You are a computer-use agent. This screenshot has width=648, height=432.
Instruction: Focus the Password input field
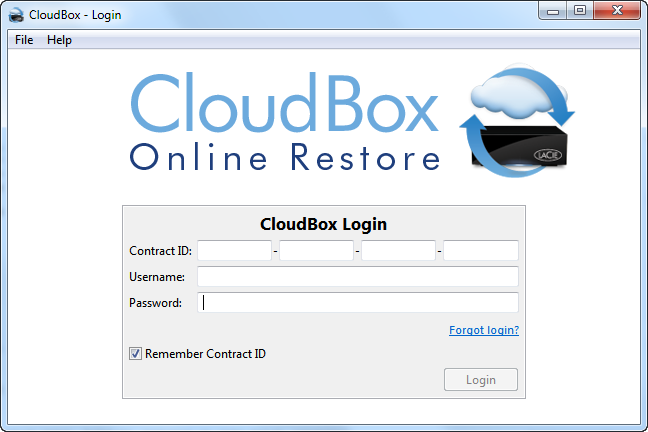coord(358,303)
